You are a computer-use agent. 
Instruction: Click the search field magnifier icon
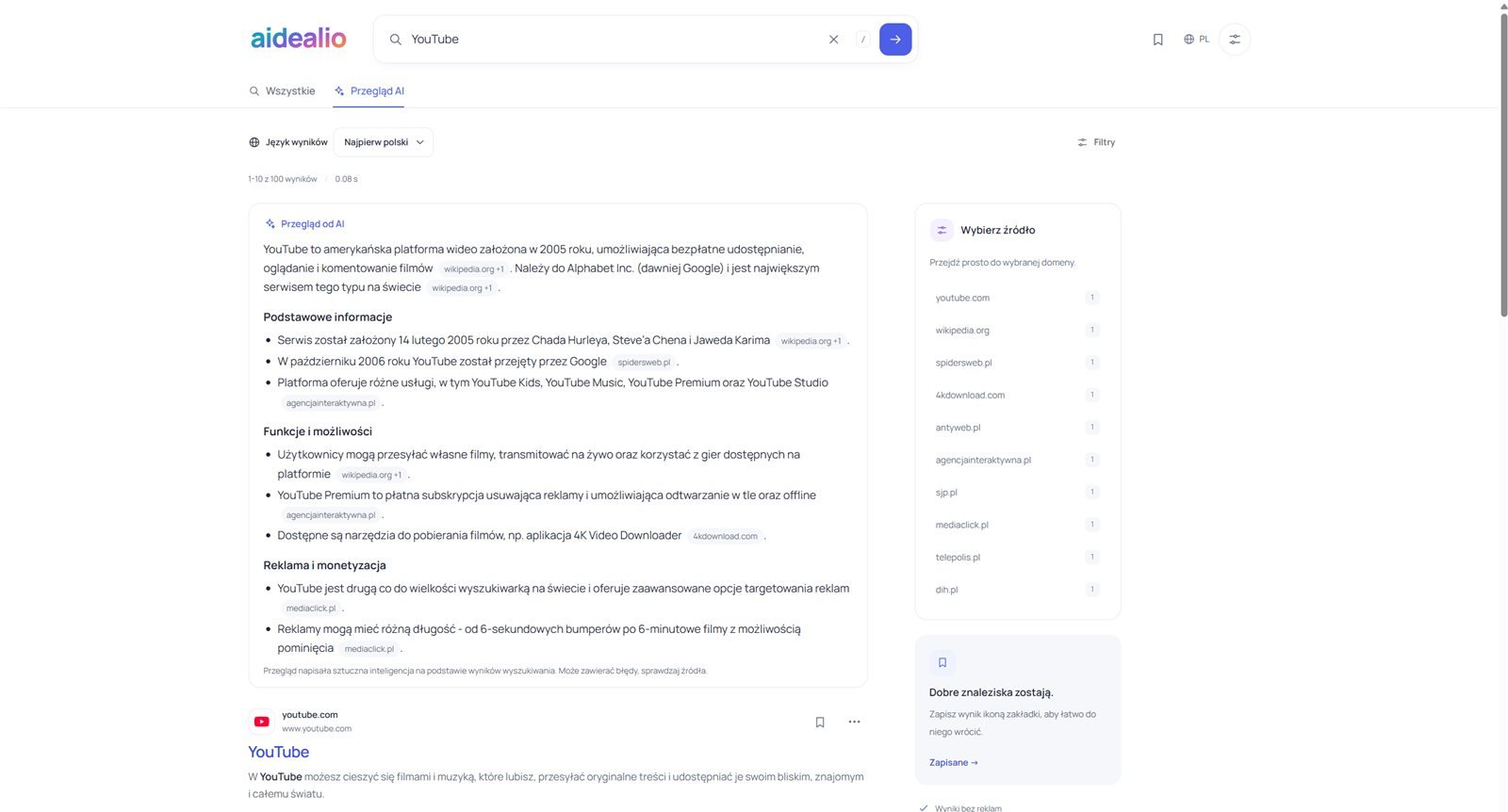(x=396, y=40)
